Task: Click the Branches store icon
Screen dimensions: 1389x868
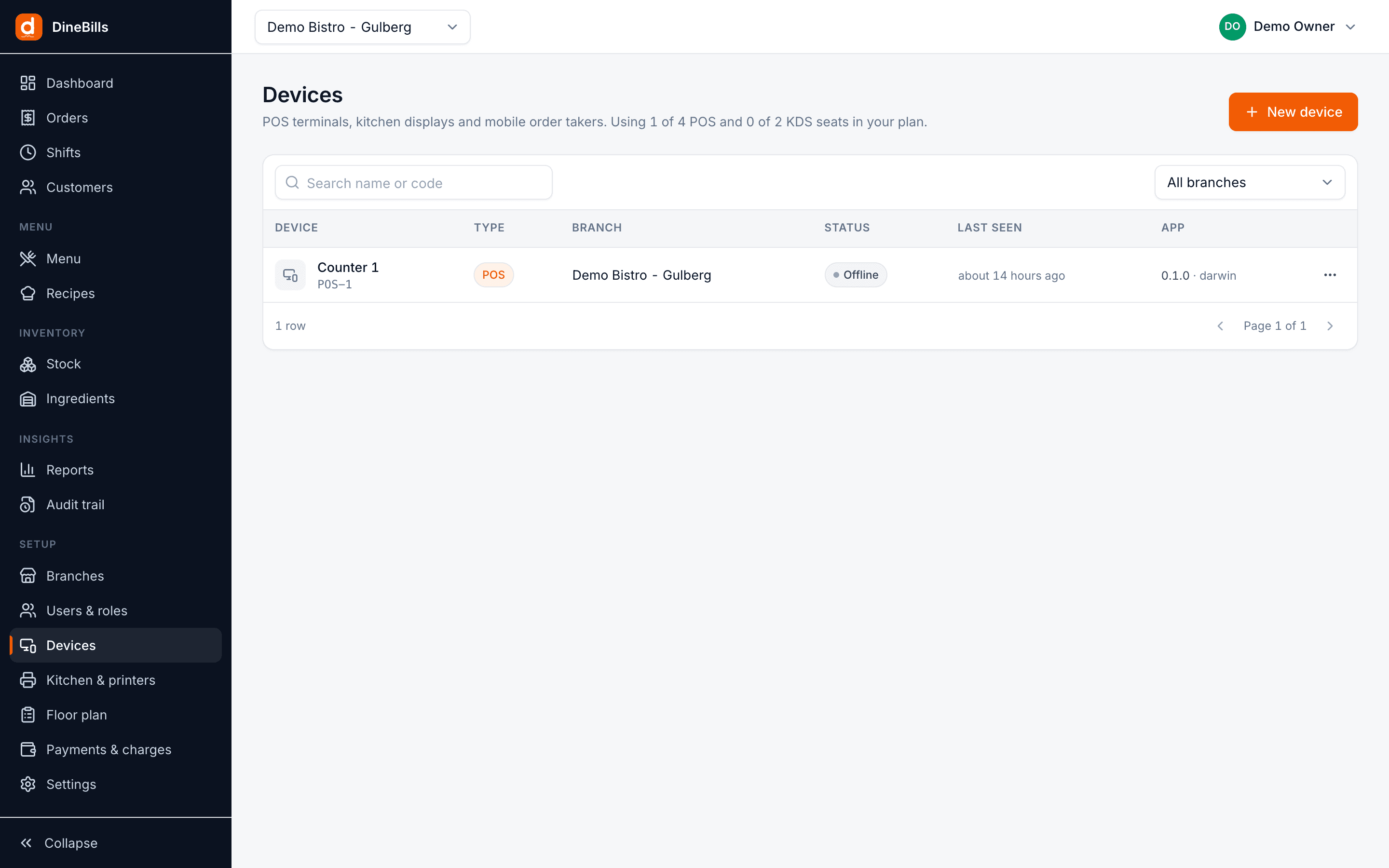Action: (28, 576)
